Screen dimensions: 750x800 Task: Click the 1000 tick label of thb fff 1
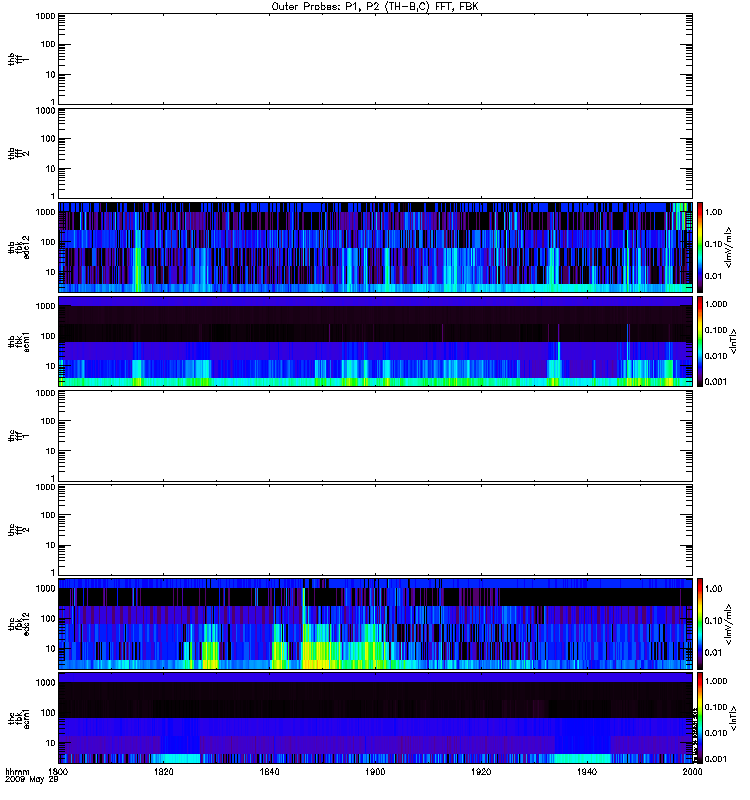point(45,16)
